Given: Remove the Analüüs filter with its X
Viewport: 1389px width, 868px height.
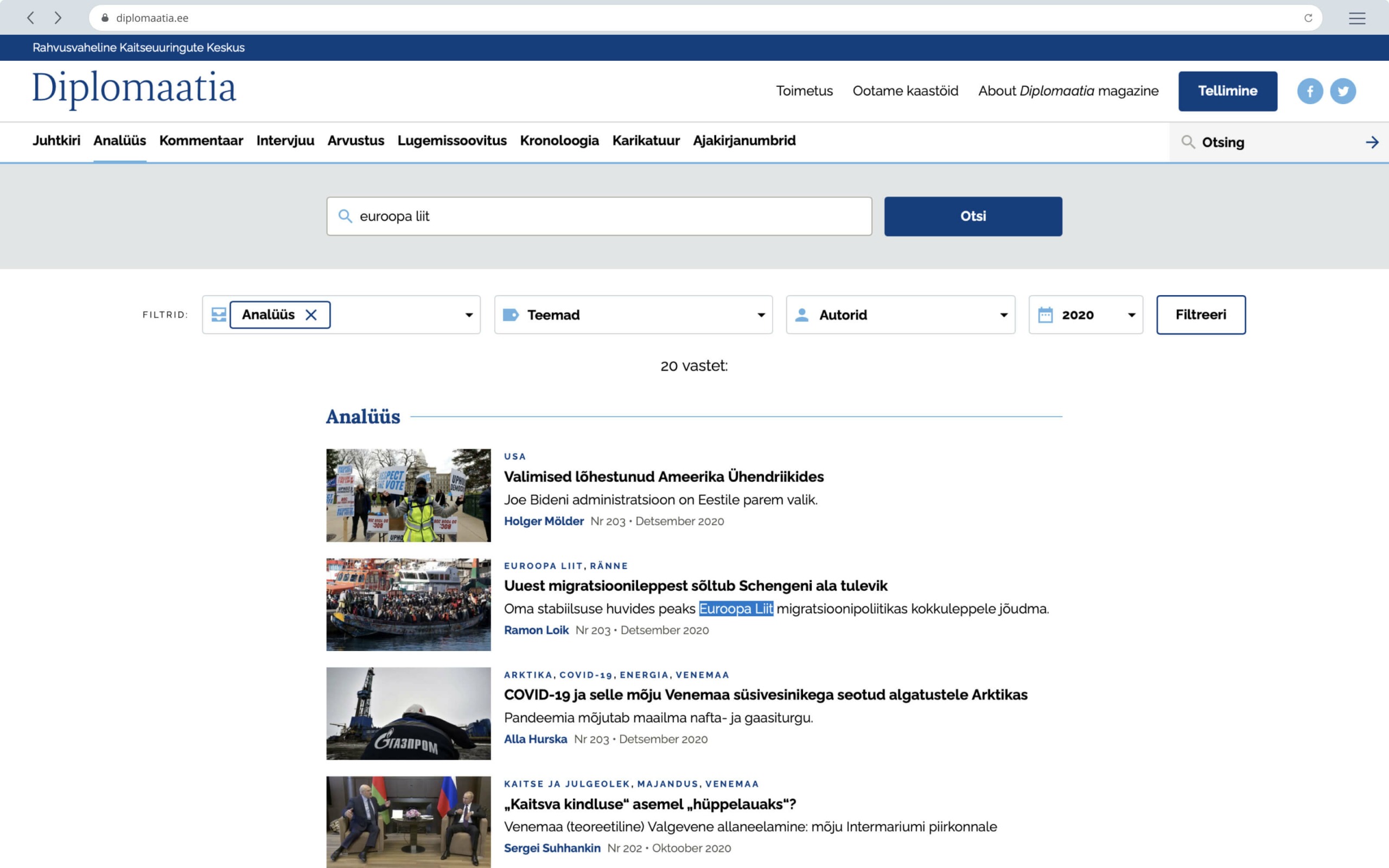Looking at the screenshot, I should (x=311, y=315).
